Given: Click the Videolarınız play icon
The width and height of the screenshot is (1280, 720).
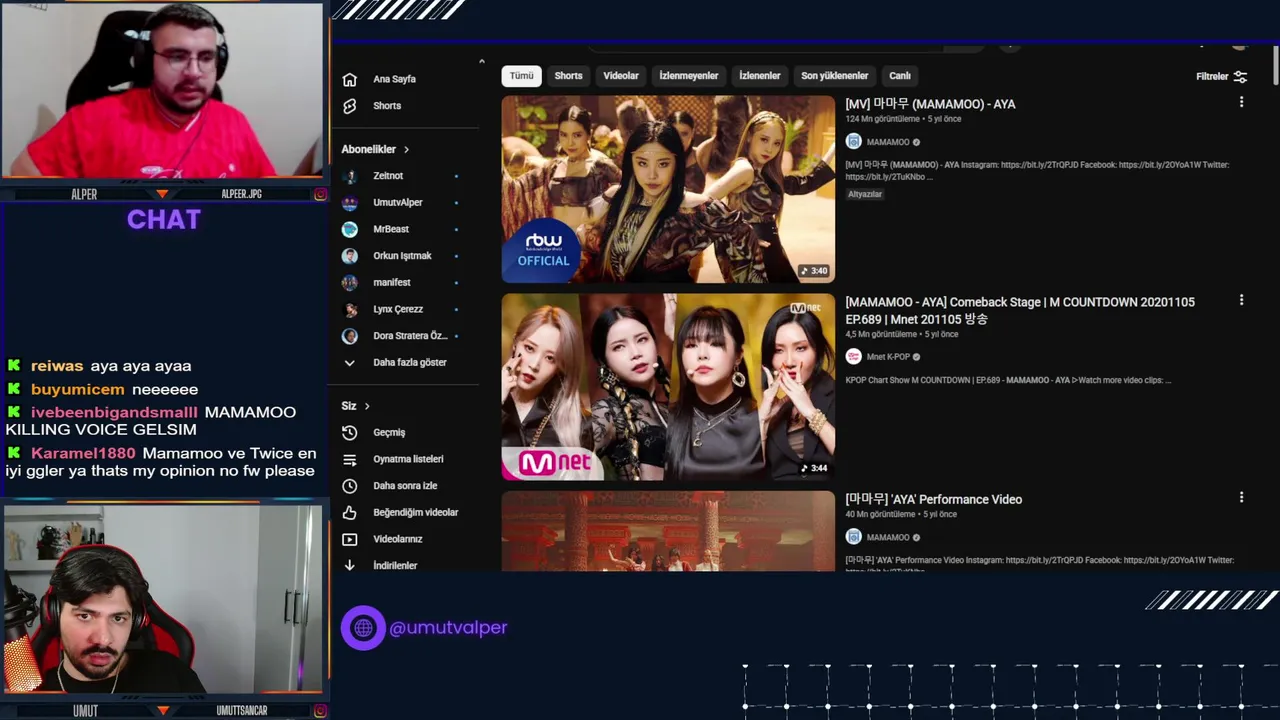Looking at the screenshot, I should coord(349,539).
